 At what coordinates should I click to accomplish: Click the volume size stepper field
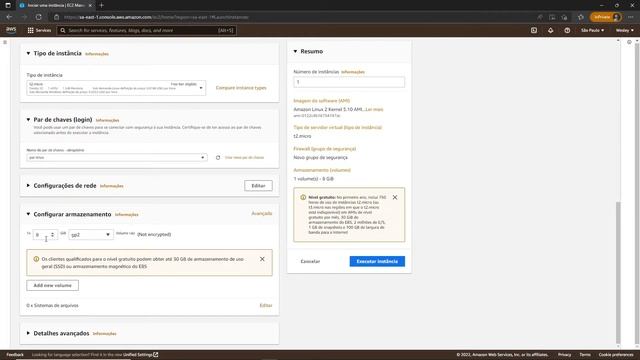[45, 235]
